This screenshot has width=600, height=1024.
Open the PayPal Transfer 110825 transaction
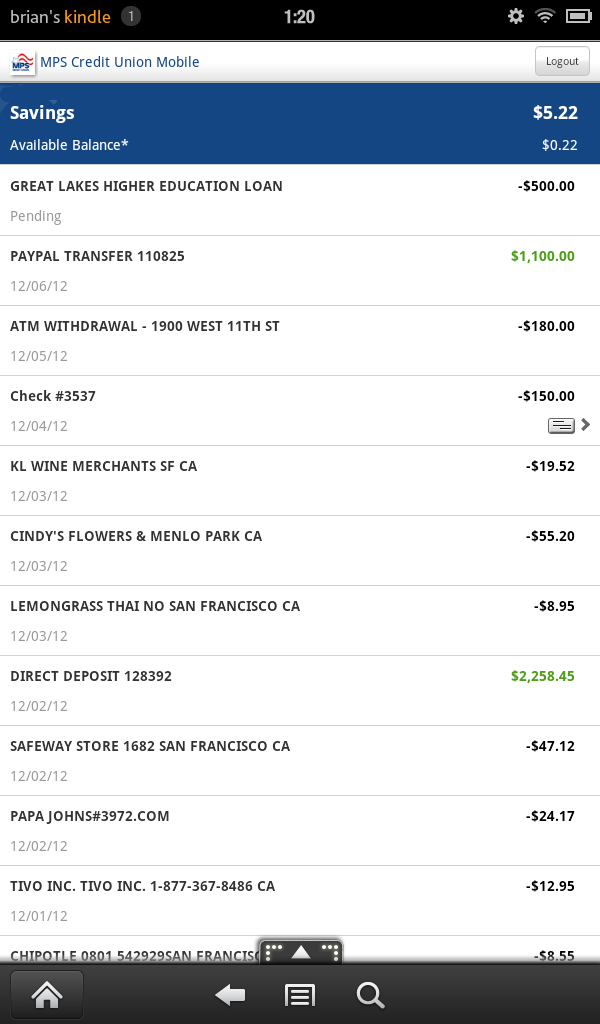[300, 270]
